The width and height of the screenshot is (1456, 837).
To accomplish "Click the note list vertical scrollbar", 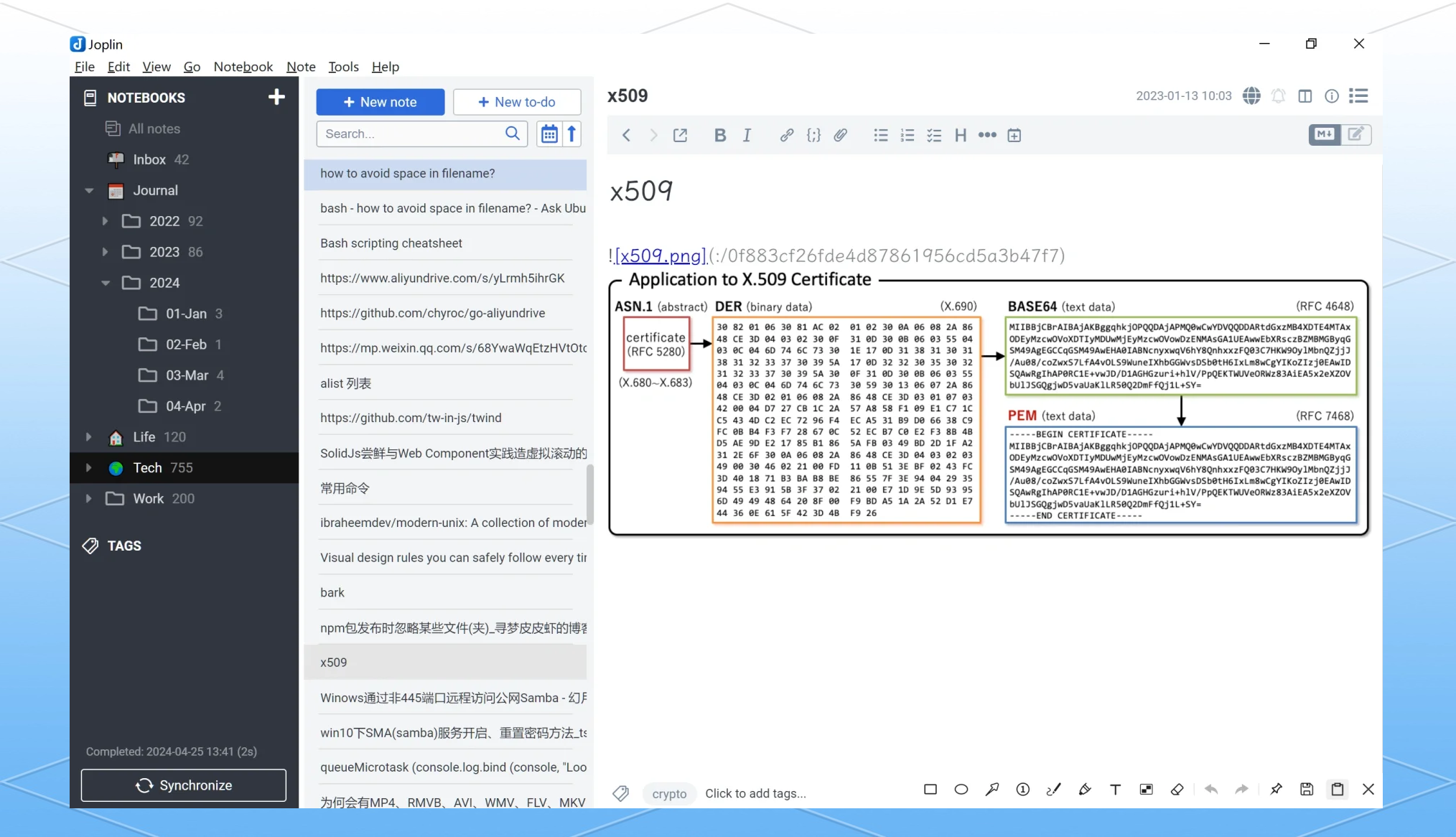I will pos(589,495).
